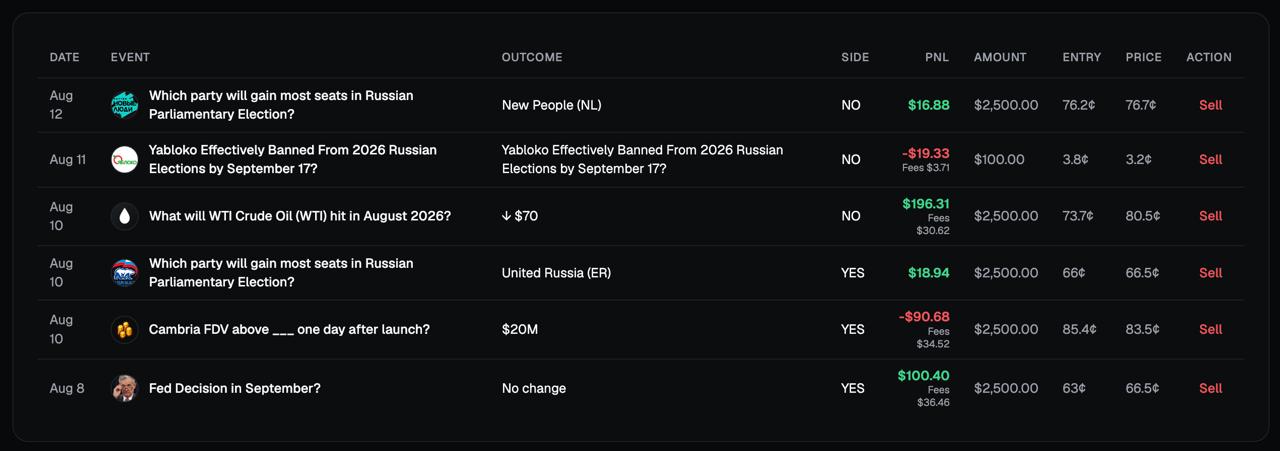Sort the table by DATE column header
This screenshot has width=1280, height=451.
pyautogui.click(x=64, y=57)
